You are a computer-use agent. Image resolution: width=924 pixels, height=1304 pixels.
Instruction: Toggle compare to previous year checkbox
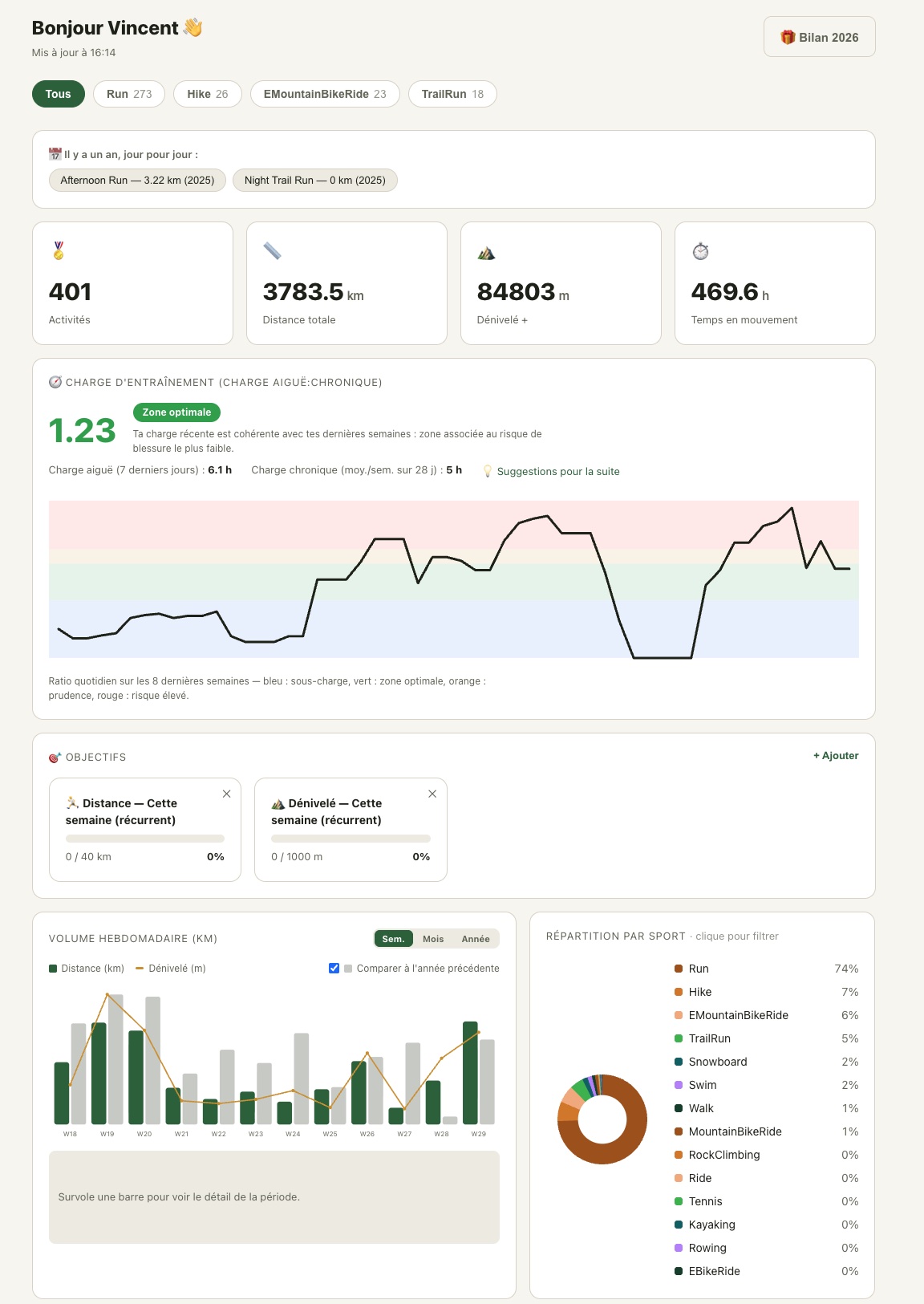pyautogui.click(x=334, y=968)
